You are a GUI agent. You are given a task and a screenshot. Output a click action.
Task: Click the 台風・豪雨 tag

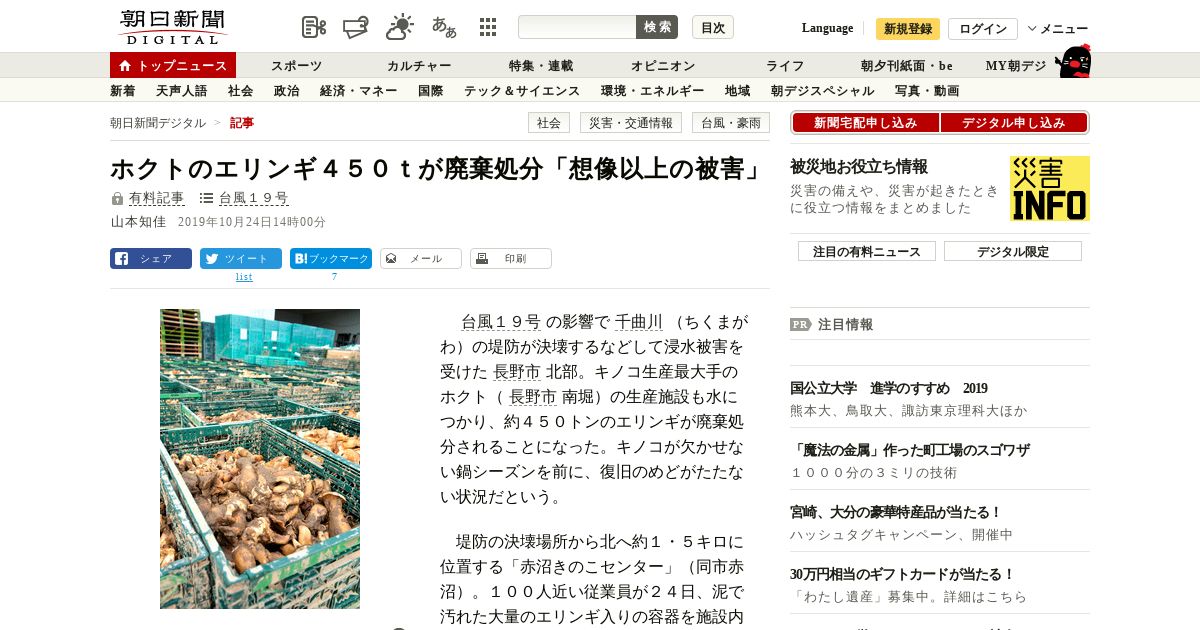coord(731,122)
